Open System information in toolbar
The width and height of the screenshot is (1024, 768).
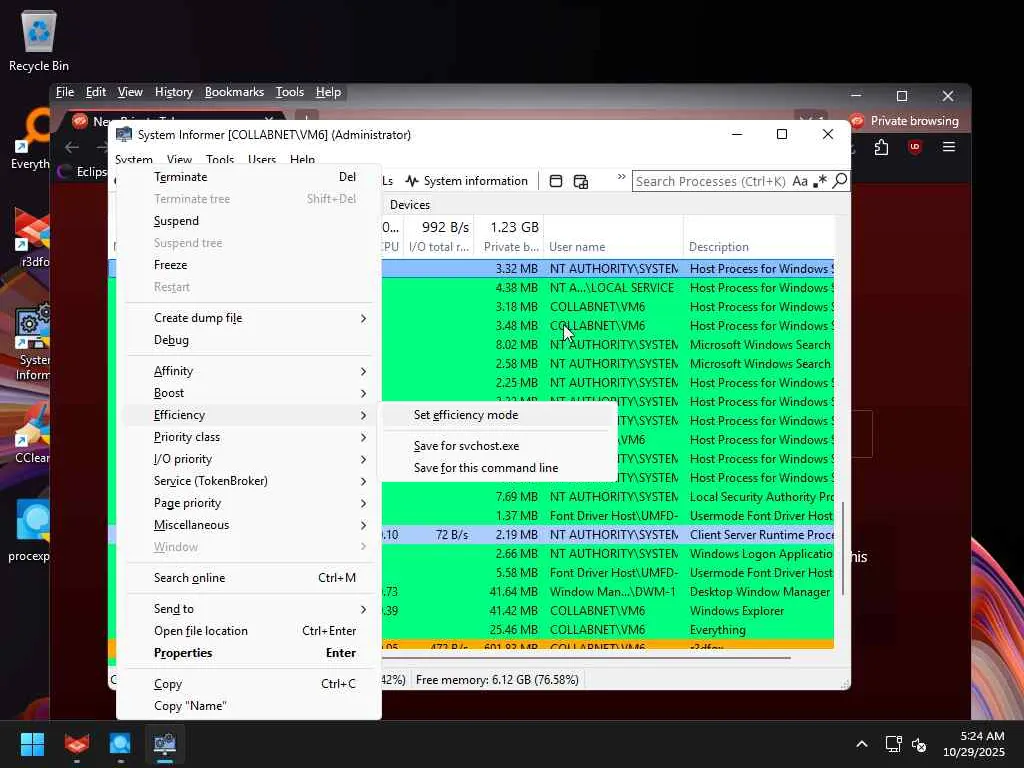point(466,181)
